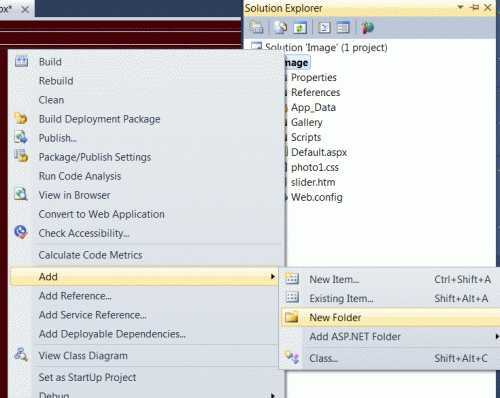Select the Scripts folder
Screen dimensions: 500x398
306,137
